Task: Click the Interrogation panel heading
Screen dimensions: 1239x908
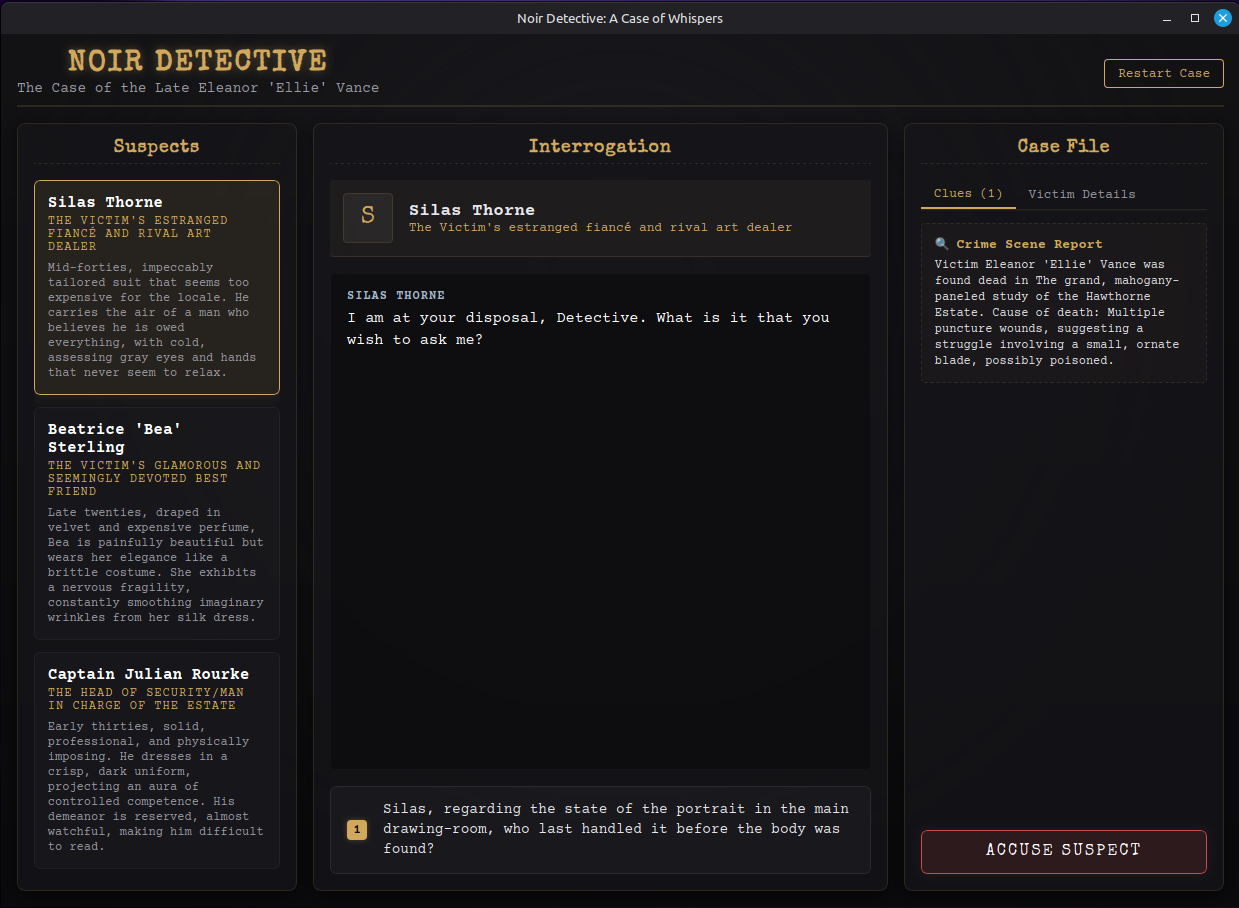Action: coord(600,146)
